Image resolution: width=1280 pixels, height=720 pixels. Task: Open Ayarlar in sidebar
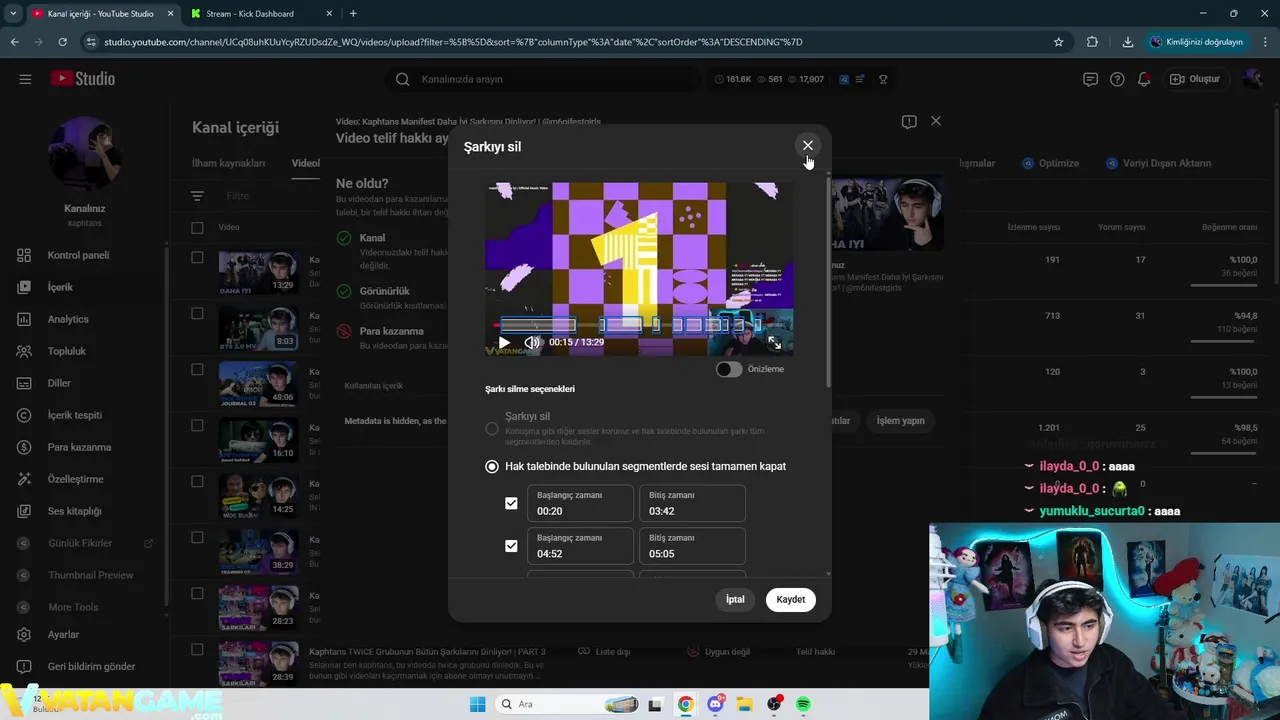[63, 634]
